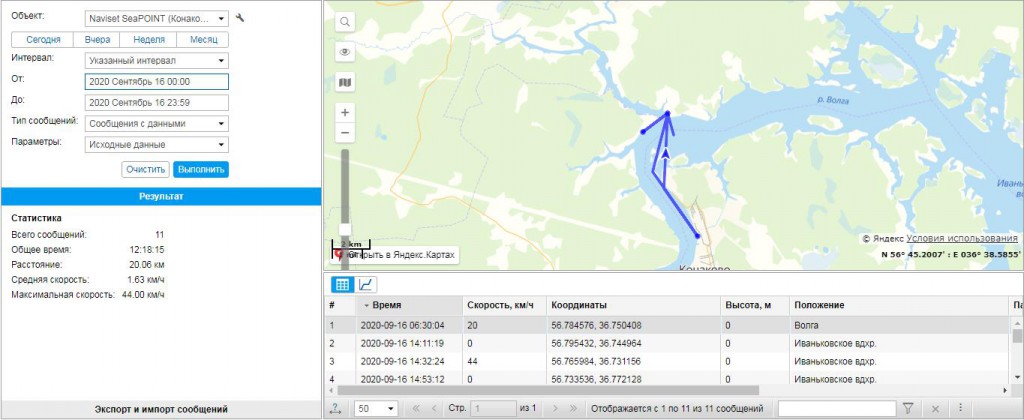This screenshot has width=1024, height=420.
Task: Click the Координаты column header
Action: (x=634, y=305)
